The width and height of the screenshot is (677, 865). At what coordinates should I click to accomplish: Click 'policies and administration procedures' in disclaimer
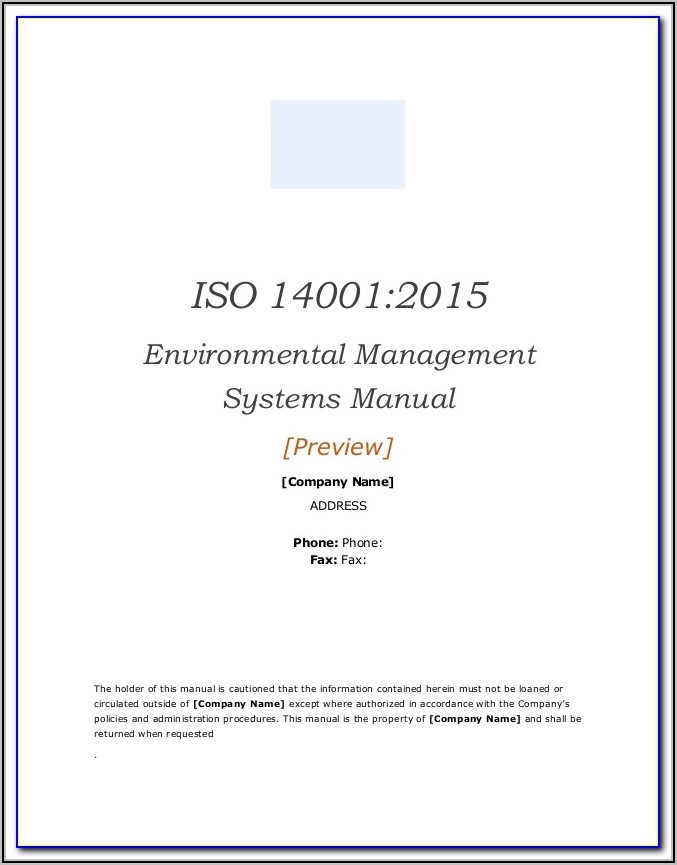point(184,719)
